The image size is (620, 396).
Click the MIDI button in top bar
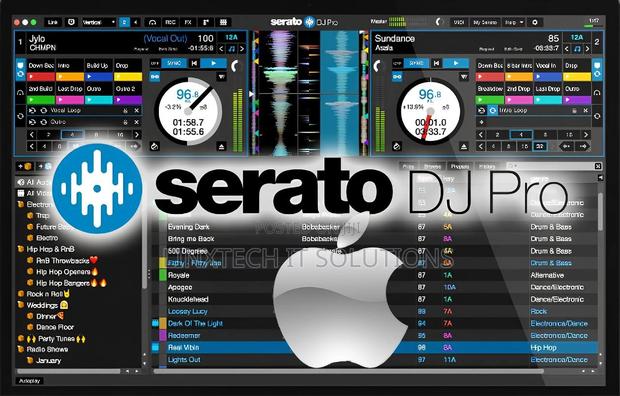[x=459, y=22]
